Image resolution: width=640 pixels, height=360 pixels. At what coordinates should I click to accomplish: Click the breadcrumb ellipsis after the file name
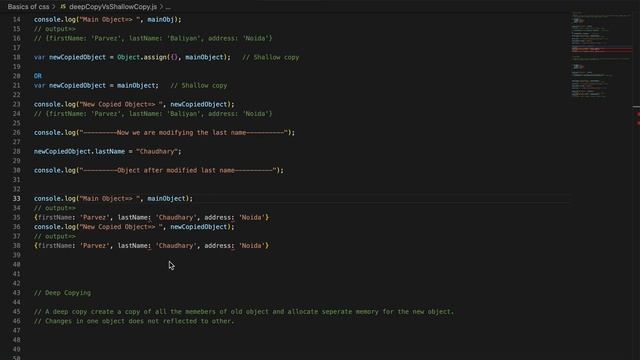tap(168, 7)
